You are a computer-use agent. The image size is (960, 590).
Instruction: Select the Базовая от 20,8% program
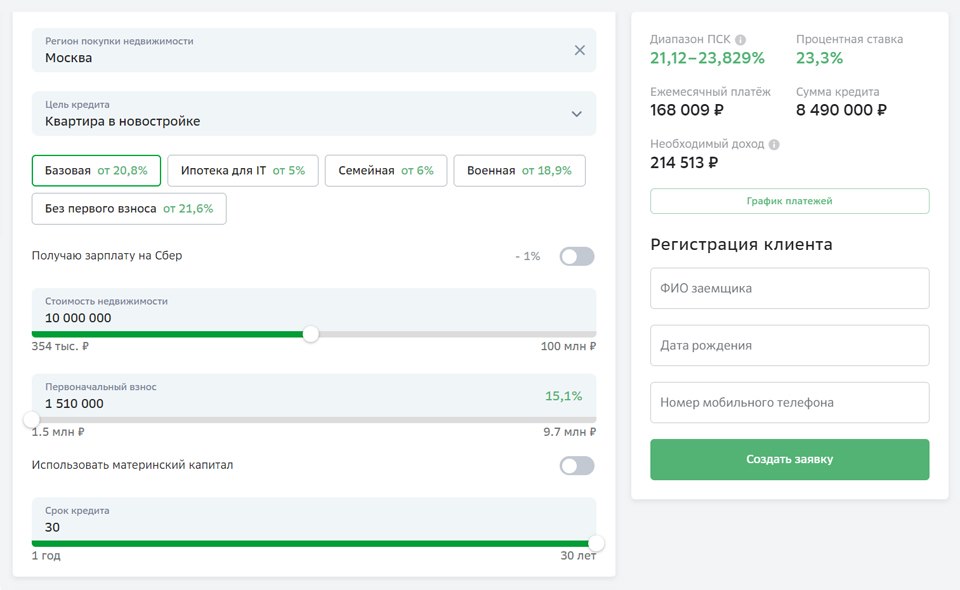(96, 171)
